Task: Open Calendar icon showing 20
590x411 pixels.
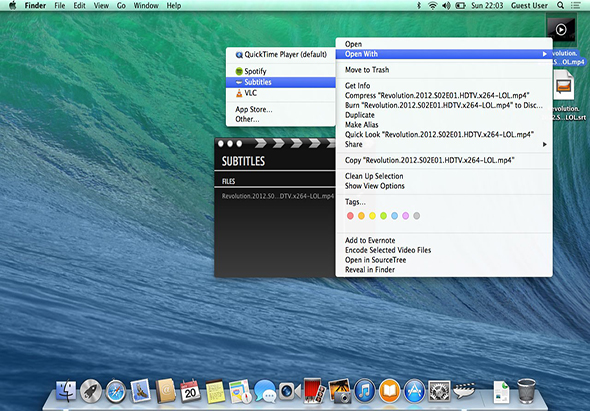Action: (x=190, y=391)
